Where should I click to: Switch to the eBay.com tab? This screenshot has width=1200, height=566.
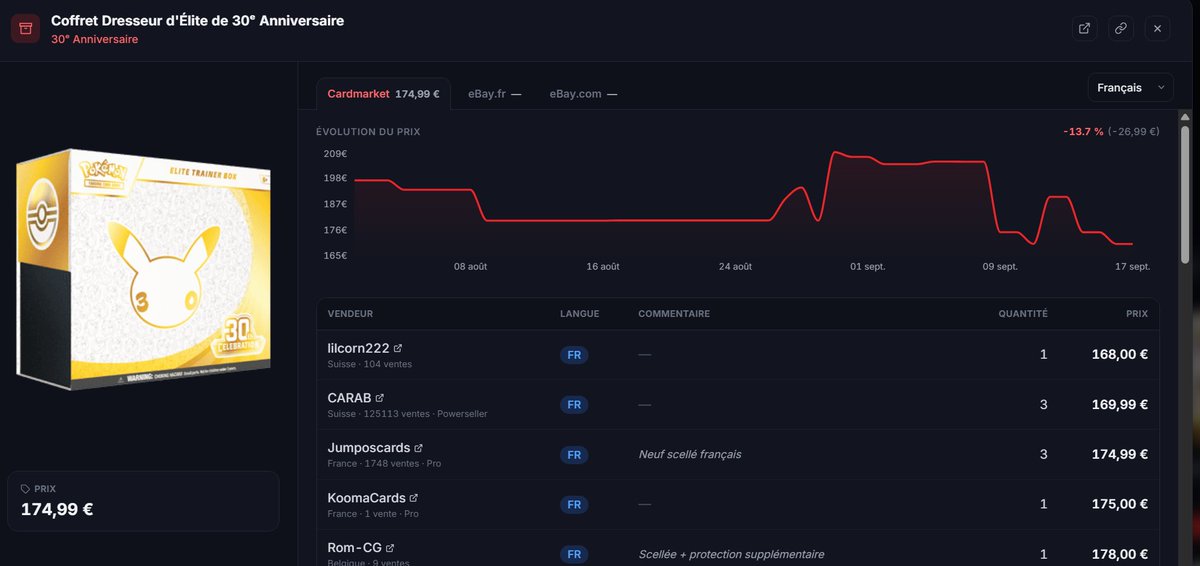click(583, 94)
